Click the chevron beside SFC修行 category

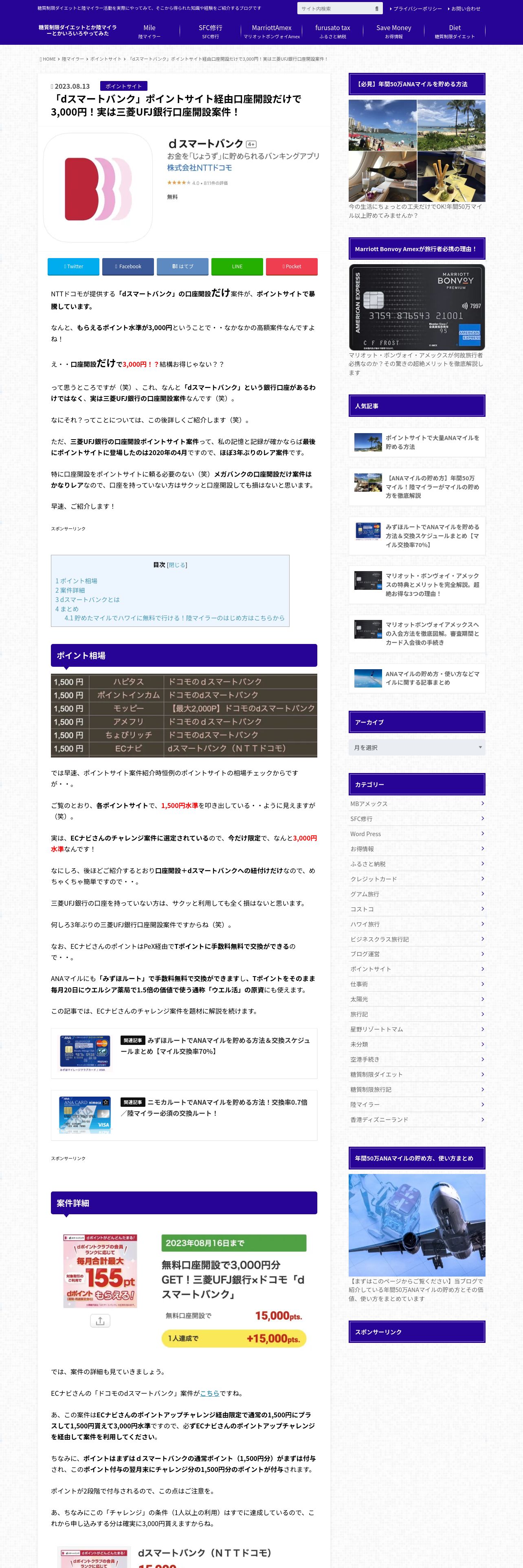point(482,818)
